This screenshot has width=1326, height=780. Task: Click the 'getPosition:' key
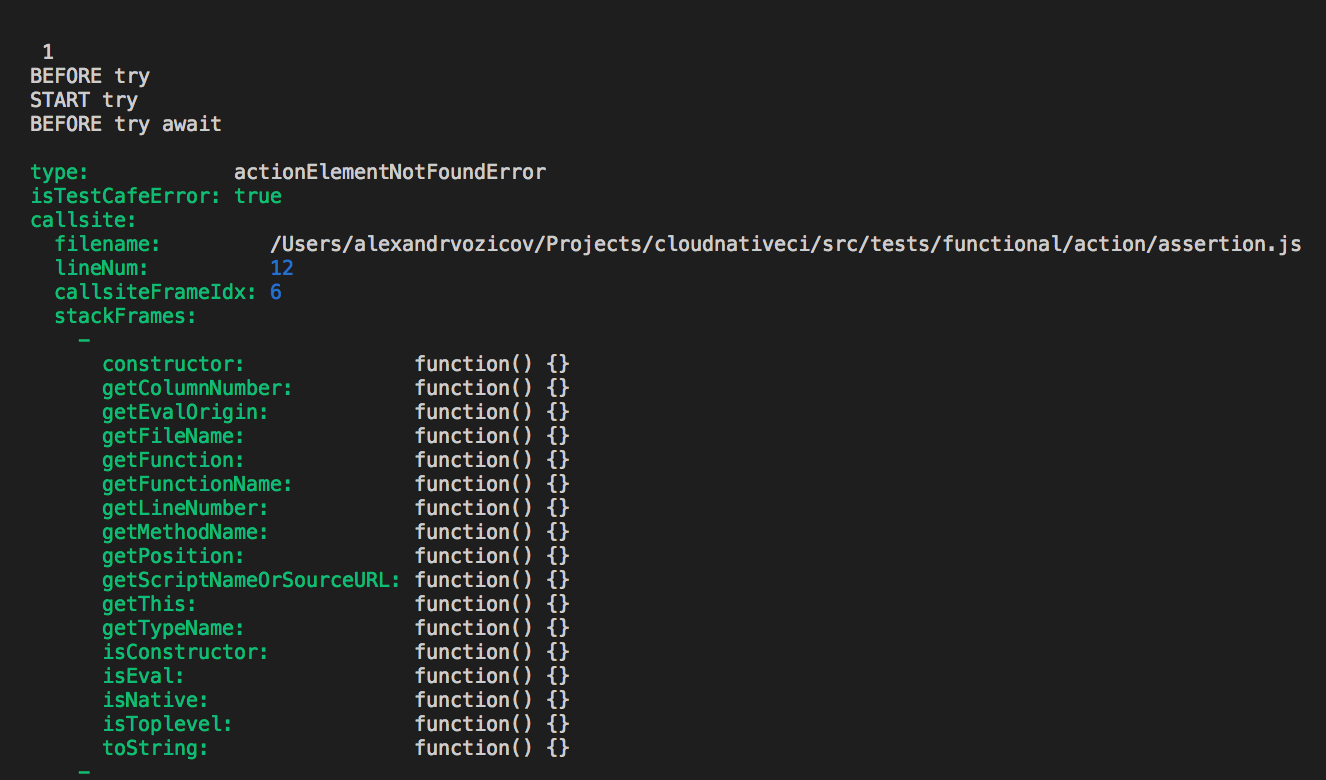[x=173, y=556]
